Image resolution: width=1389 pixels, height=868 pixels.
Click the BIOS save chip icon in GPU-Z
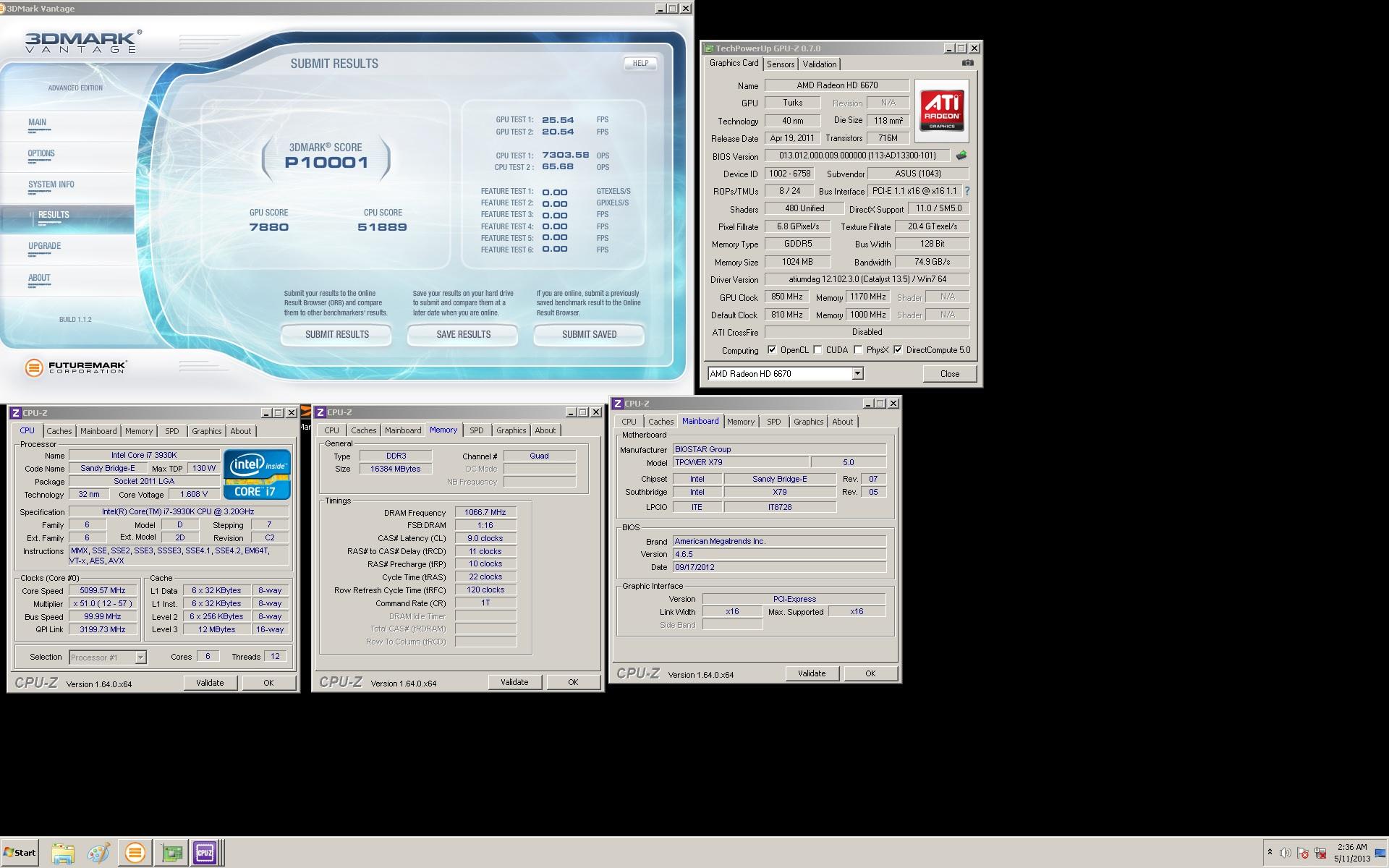(x=961, y=156)
